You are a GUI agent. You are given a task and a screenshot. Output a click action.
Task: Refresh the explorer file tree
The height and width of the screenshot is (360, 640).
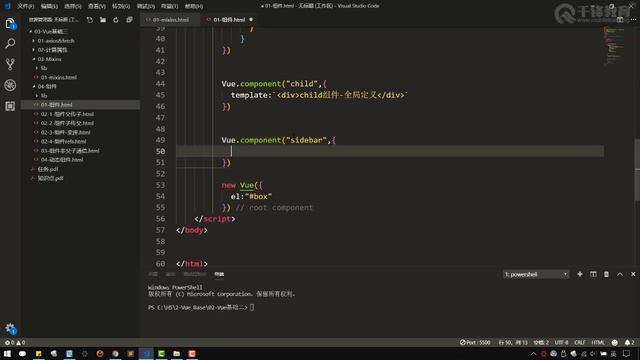[x=116, y=20]
